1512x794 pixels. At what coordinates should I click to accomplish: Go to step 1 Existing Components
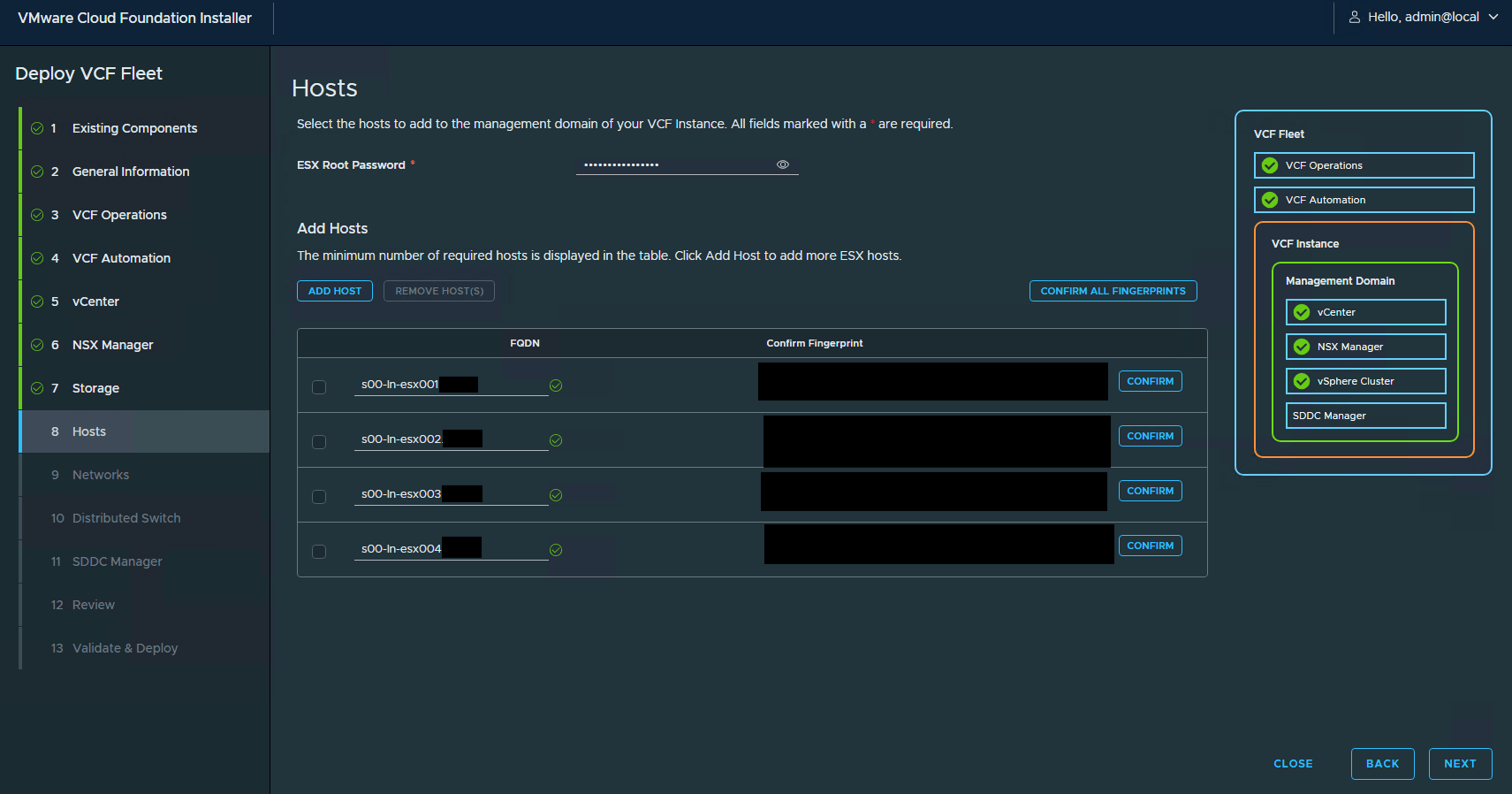pos(144,128)
